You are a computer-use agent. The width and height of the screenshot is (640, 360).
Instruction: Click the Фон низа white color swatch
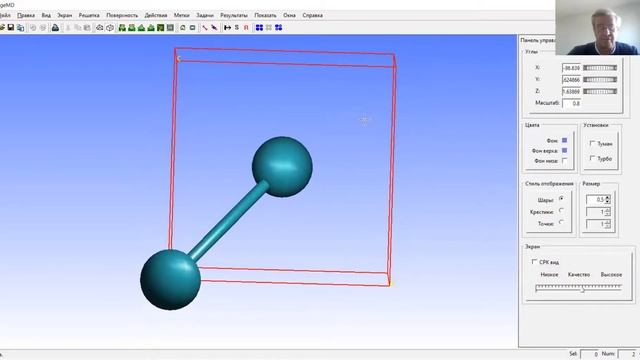564,161
